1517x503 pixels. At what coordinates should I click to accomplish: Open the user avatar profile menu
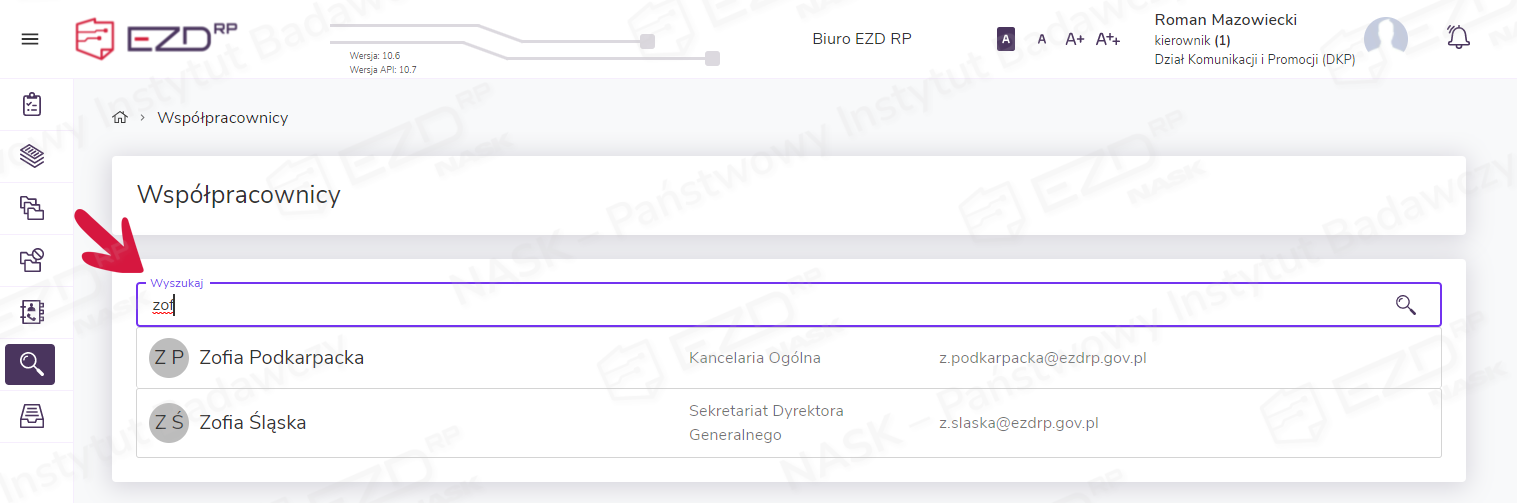coord(1386,39)
